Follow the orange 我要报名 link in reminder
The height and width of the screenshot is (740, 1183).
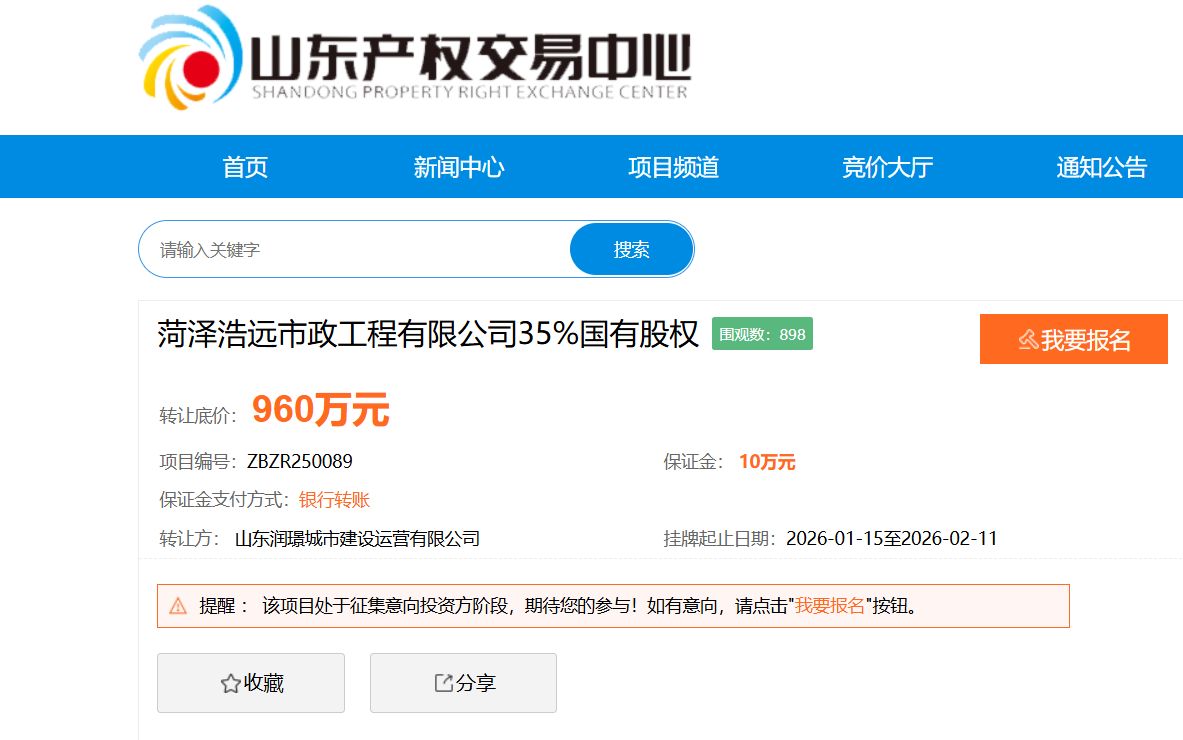point(829,606)
